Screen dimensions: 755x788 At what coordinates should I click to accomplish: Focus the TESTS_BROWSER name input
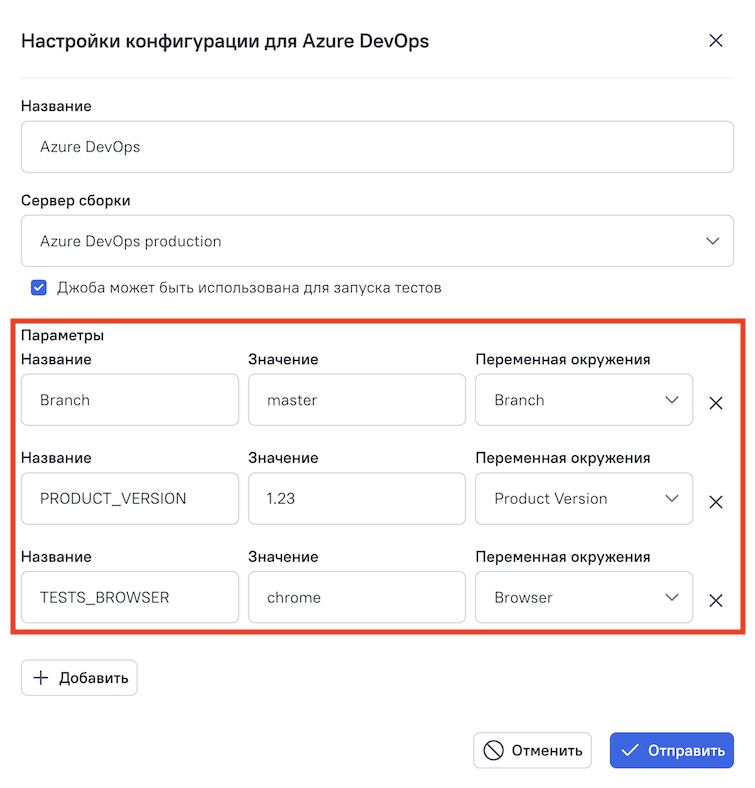click(130, 597)
